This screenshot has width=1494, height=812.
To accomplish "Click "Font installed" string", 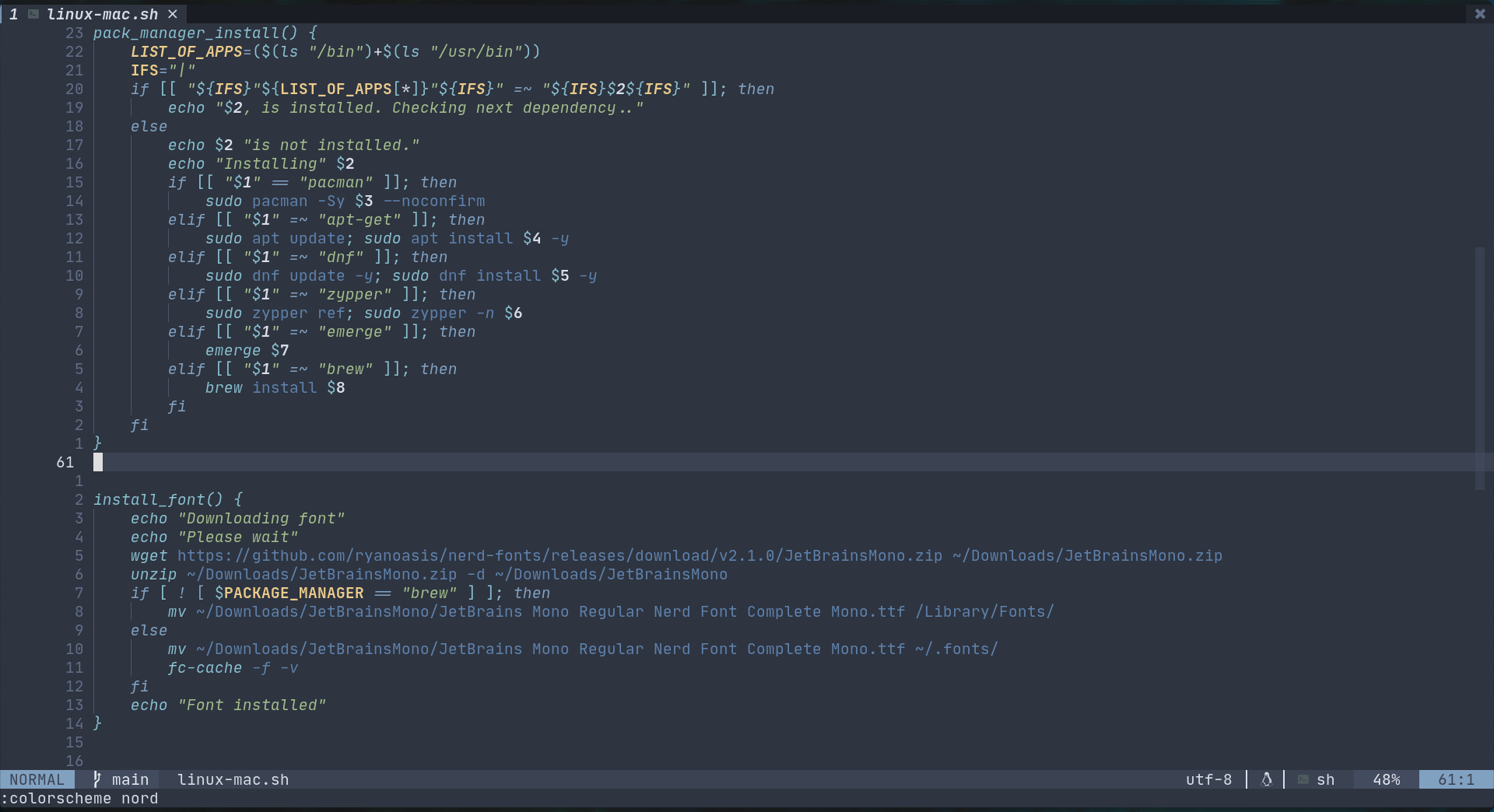I will coord(252,705).
